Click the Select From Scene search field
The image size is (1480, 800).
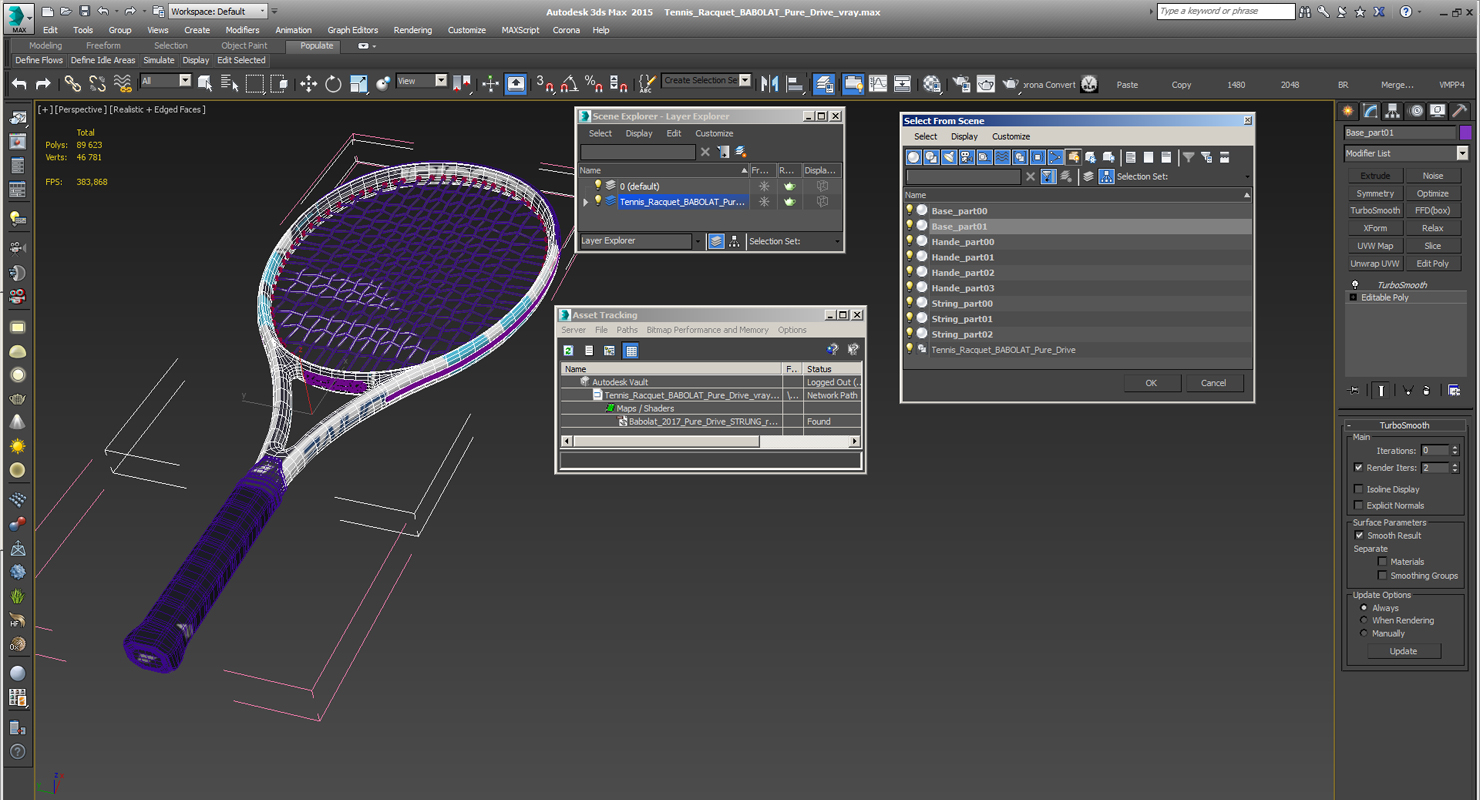pyautogui.click(x=963, y=177)
